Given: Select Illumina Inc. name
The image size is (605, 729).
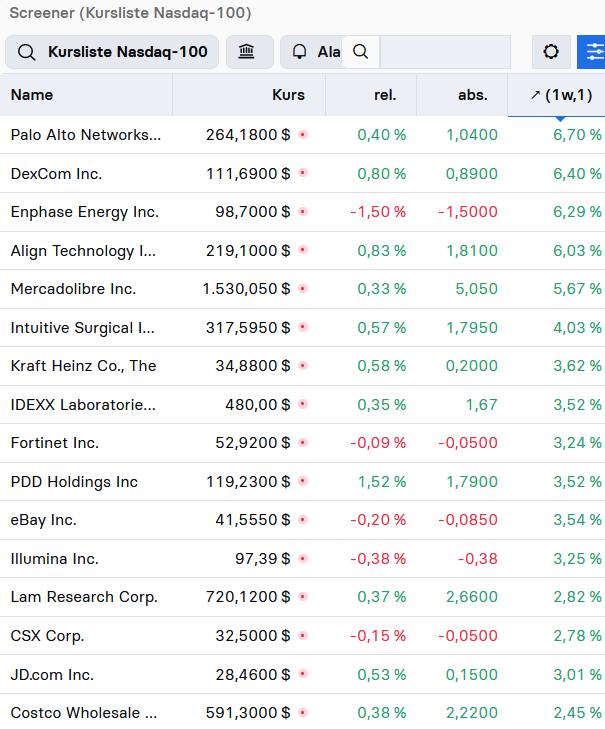Looking at the screenshot, I should [x=55, y=558].
